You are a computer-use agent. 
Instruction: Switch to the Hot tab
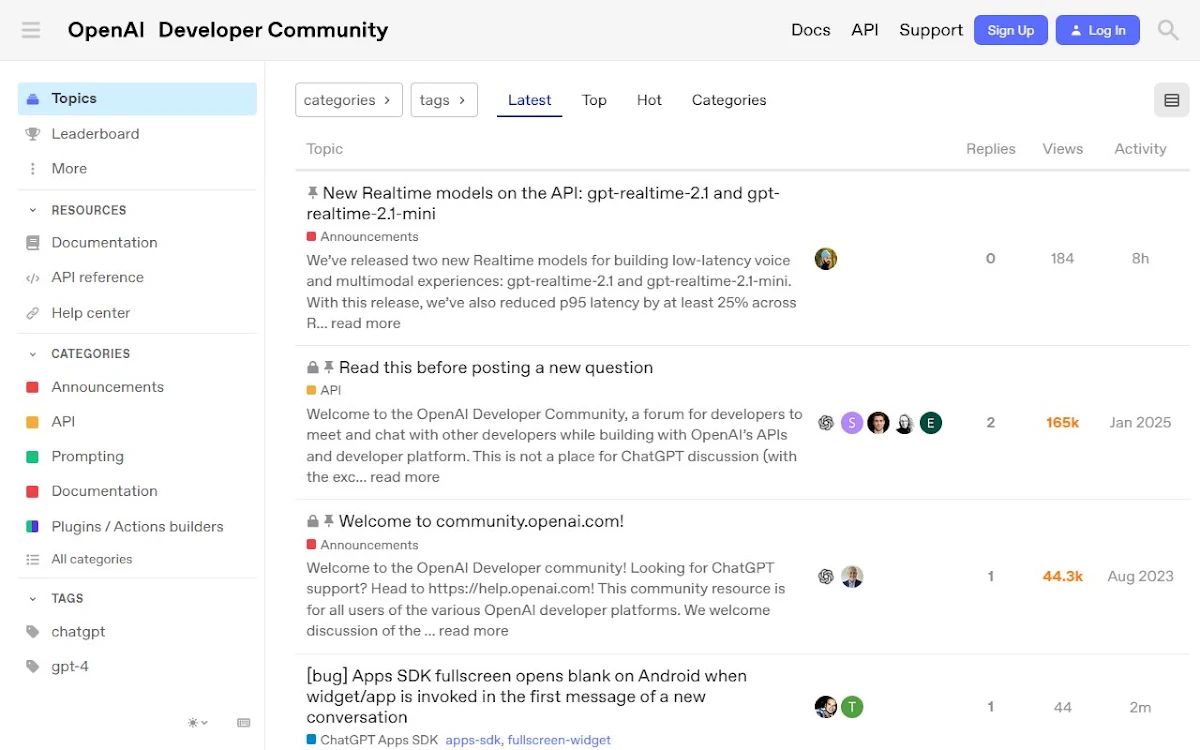[x=649, y=100]
